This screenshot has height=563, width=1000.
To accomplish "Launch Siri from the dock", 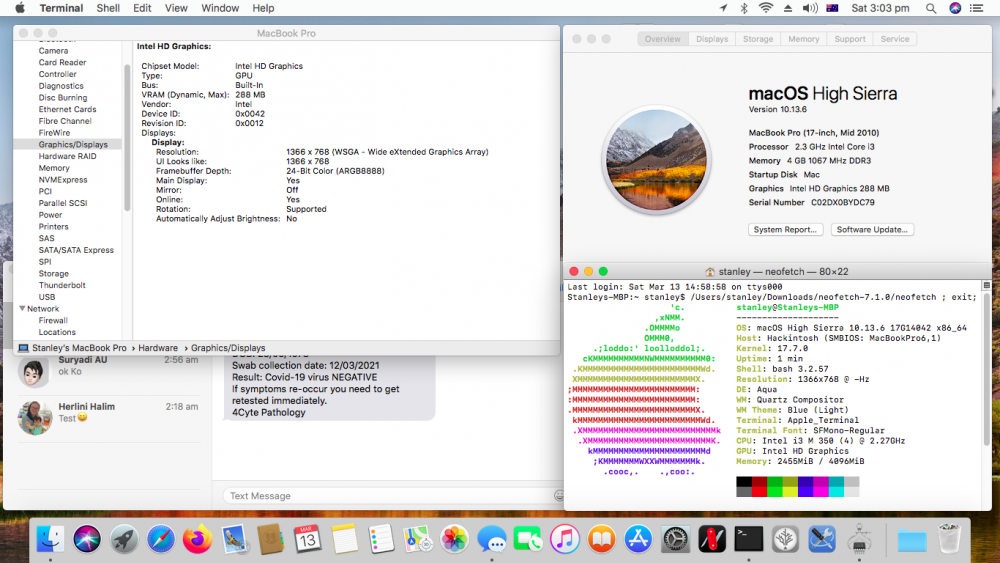I will 87,539.
